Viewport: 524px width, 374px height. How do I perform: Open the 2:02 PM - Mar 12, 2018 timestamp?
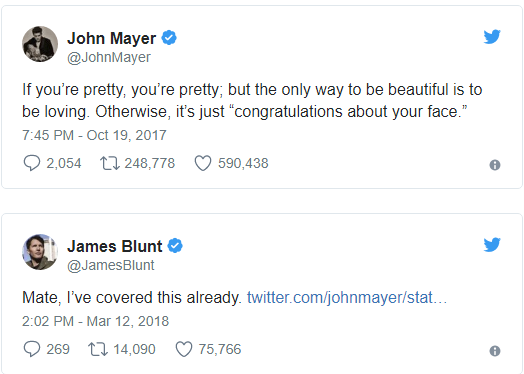click(x=96, y=321)
